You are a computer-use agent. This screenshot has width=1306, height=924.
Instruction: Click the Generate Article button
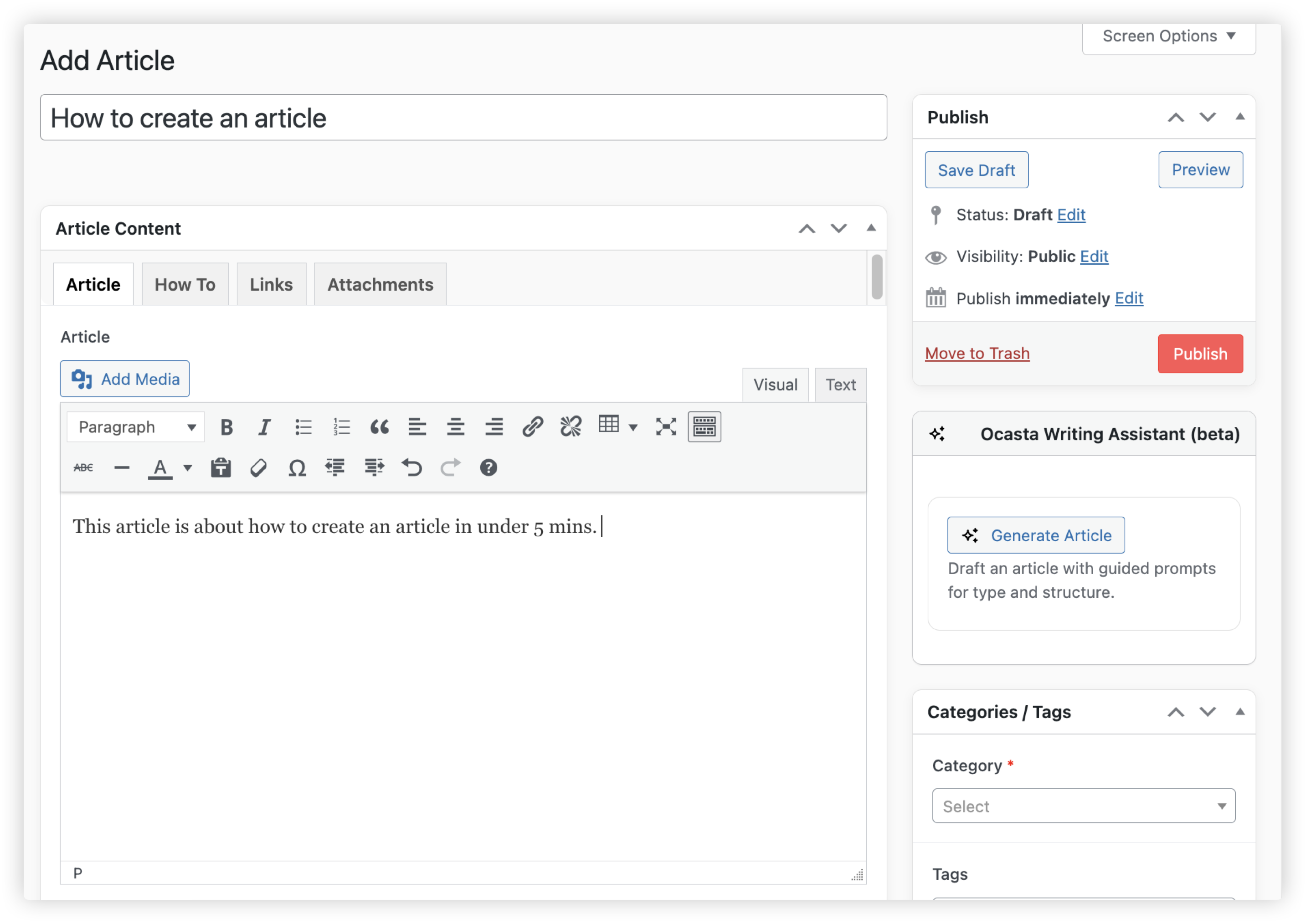[x=1036, y=535]
